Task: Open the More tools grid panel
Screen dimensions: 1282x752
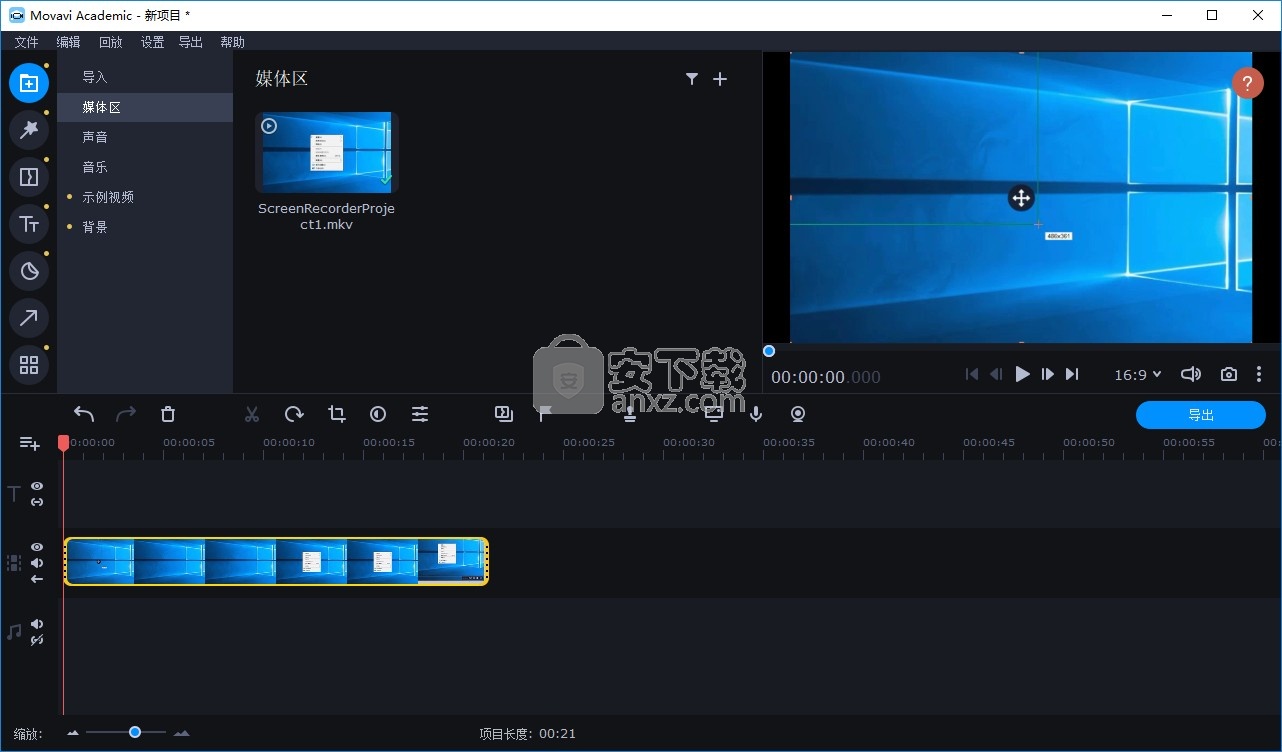Action: click(x=29, y=365)
